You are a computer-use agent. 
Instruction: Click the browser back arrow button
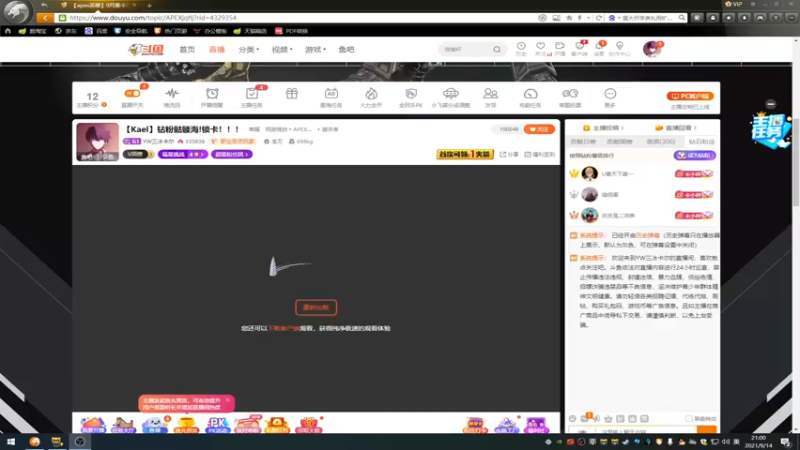click(45, 18)
